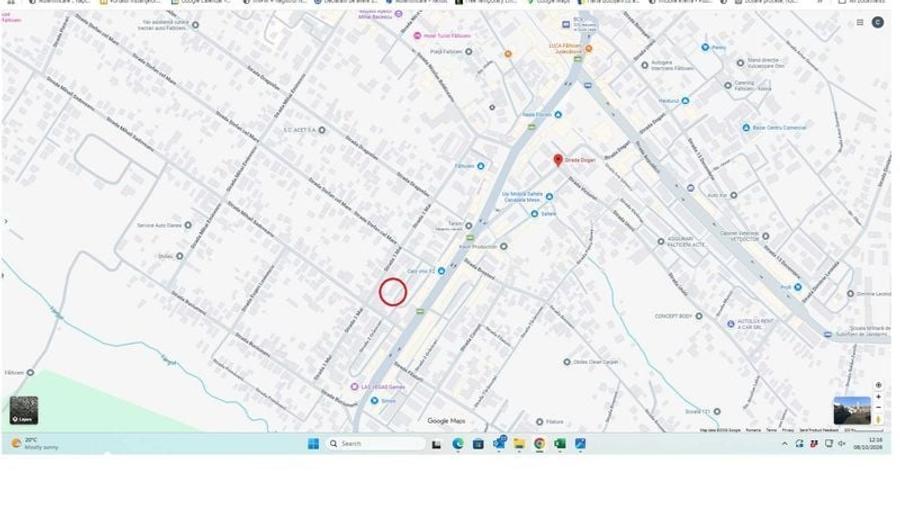The image size is (900, 509).
Task: Select the Cabinet Veterinar VETDOCTOR marker
Action: (765, 236)
